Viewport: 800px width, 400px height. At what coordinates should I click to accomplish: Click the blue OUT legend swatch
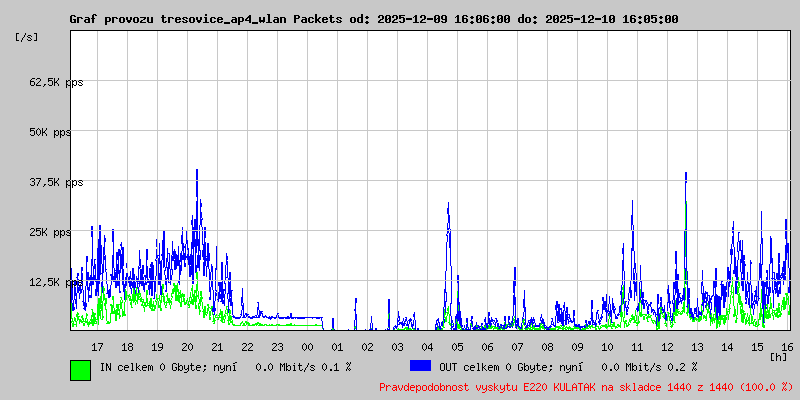[420, 366]
